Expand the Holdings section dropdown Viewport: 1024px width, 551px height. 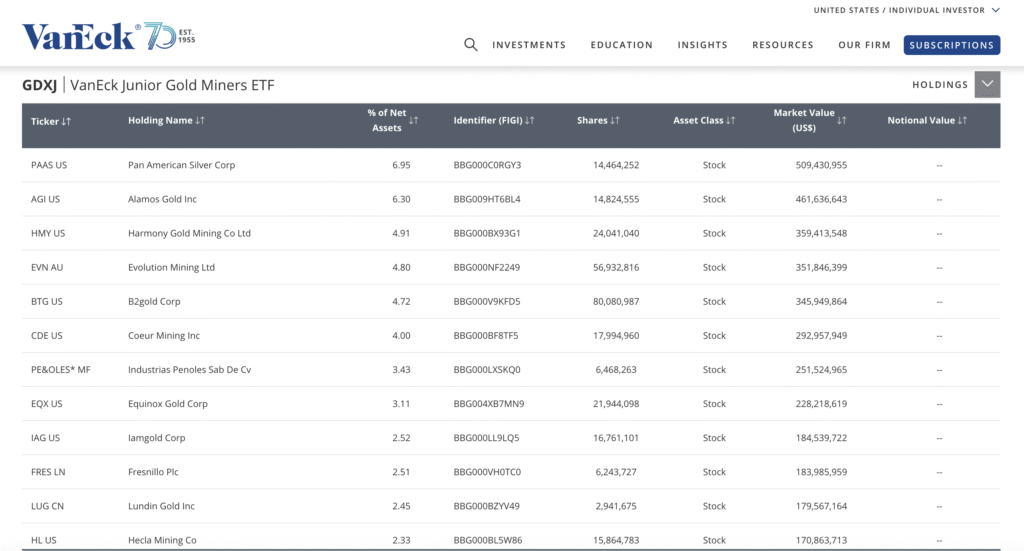coord(987,85)
